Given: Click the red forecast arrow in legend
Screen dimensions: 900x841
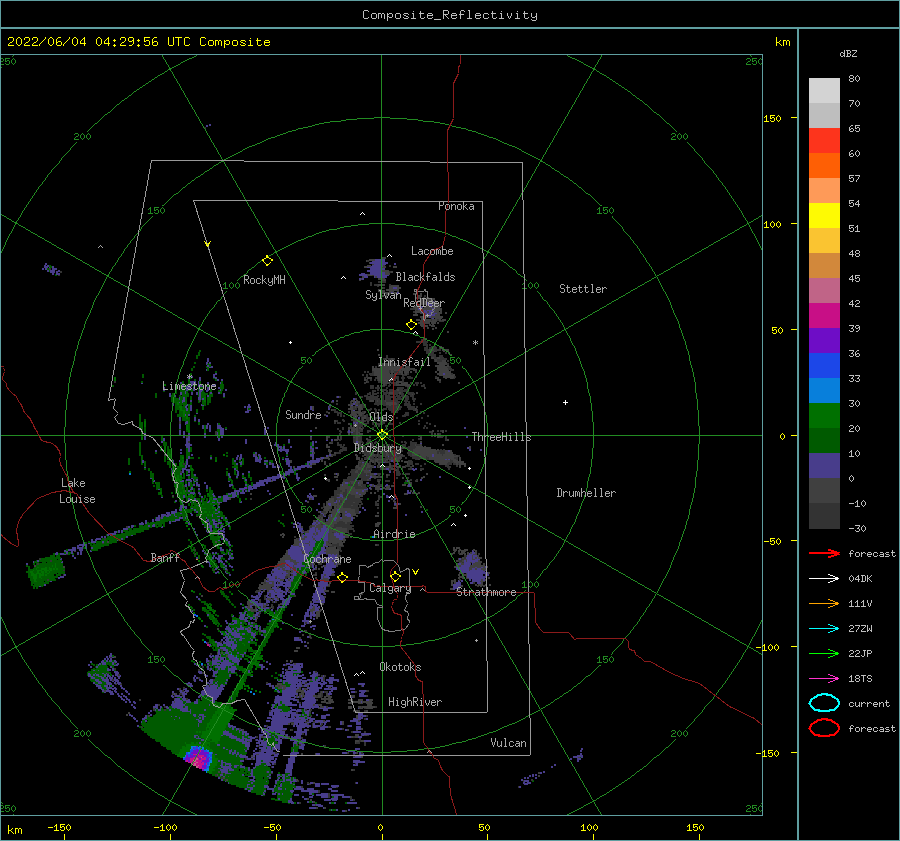Looking at the screenshot, I should [x=824, y=553].
